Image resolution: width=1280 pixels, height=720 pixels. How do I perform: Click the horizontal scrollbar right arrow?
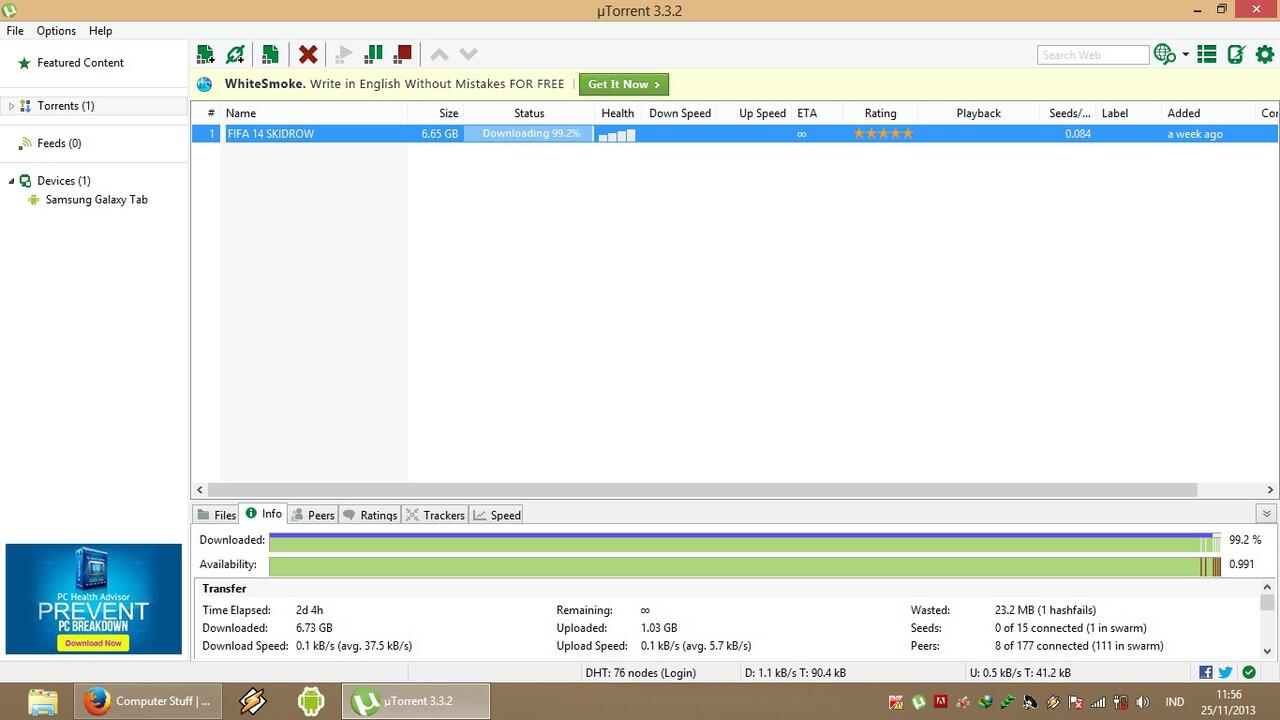point(1271,490)
